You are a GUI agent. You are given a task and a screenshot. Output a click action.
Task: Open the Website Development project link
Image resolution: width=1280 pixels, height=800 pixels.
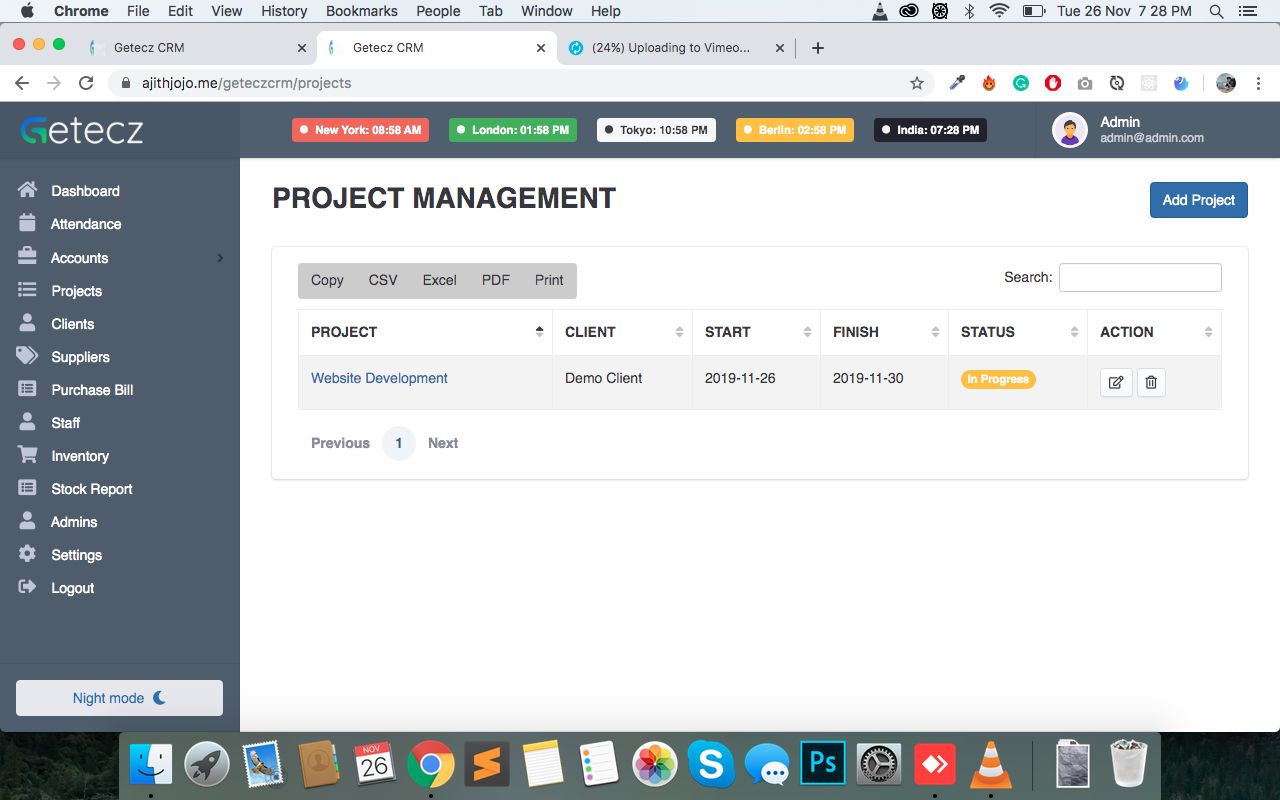[379, 378]
